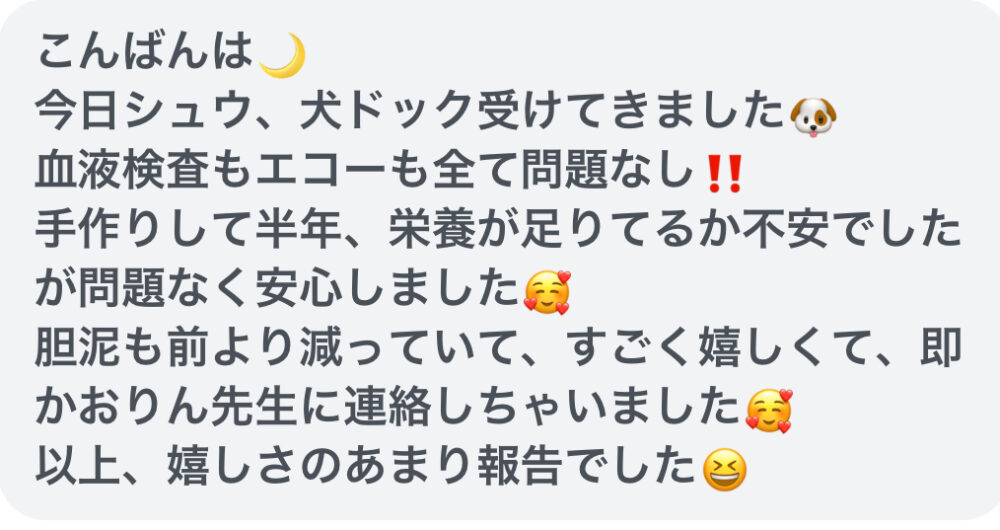Click the phrase 問題なし before the exclamation marks
This screenshot has width=1000, height=530.
click(607, 171)
